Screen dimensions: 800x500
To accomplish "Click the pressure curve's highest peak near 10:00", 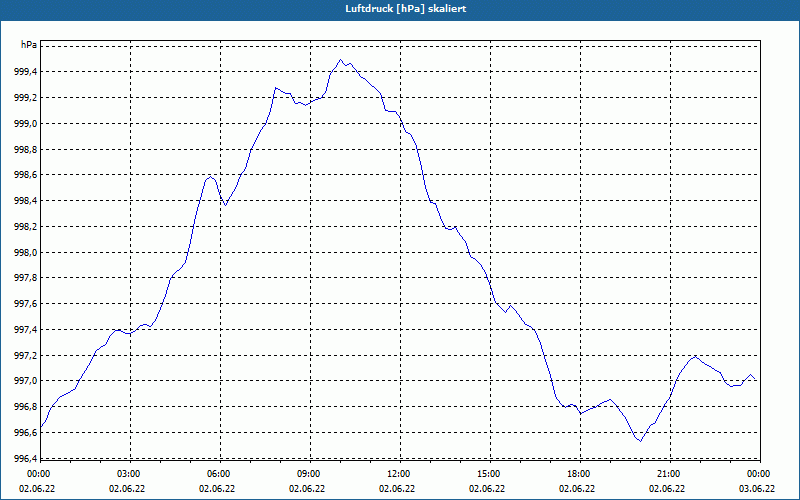I will [341, 60].
